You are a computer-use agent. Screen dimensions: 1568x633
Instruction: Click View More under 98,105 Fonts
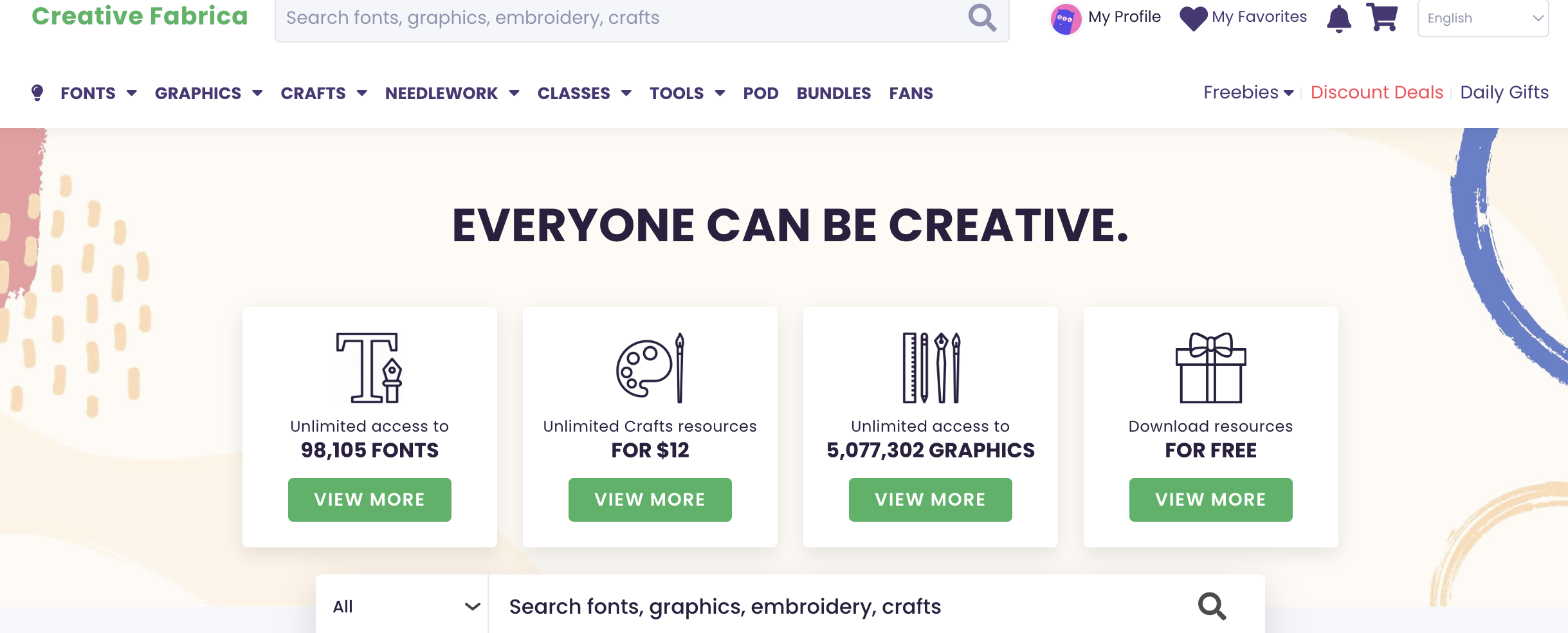point(369,499)
